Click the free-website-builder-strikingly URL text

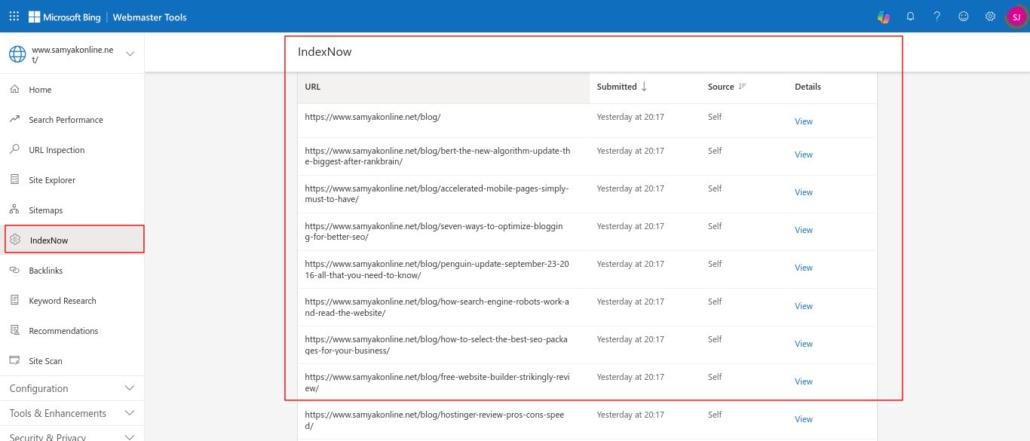(437, 383)
